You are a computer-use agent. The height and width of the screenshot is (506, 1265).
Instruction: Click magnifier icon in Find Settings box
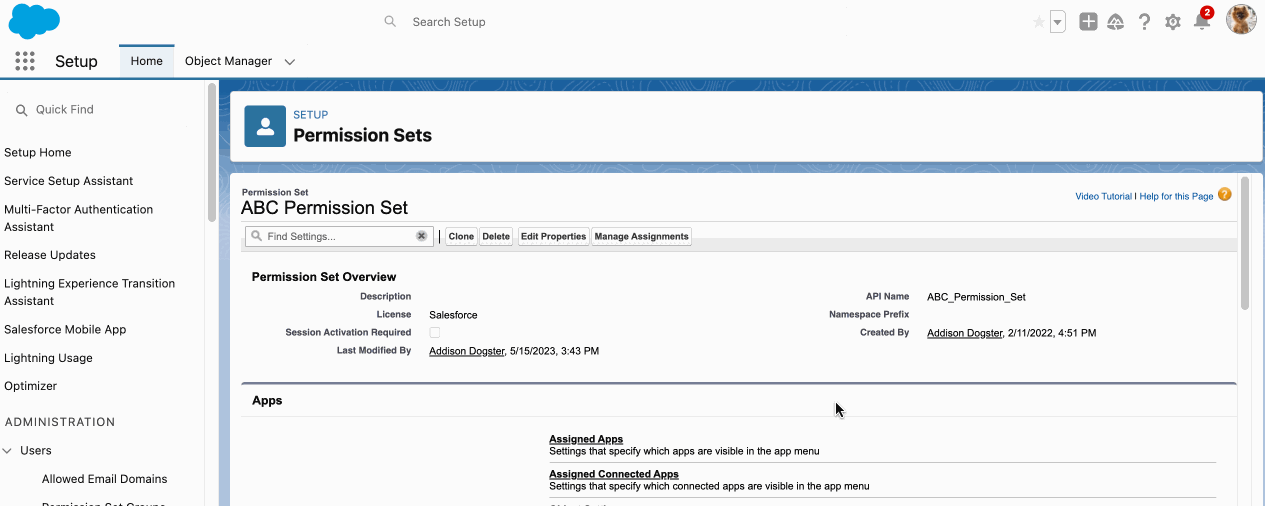click(x=256, y=237)
